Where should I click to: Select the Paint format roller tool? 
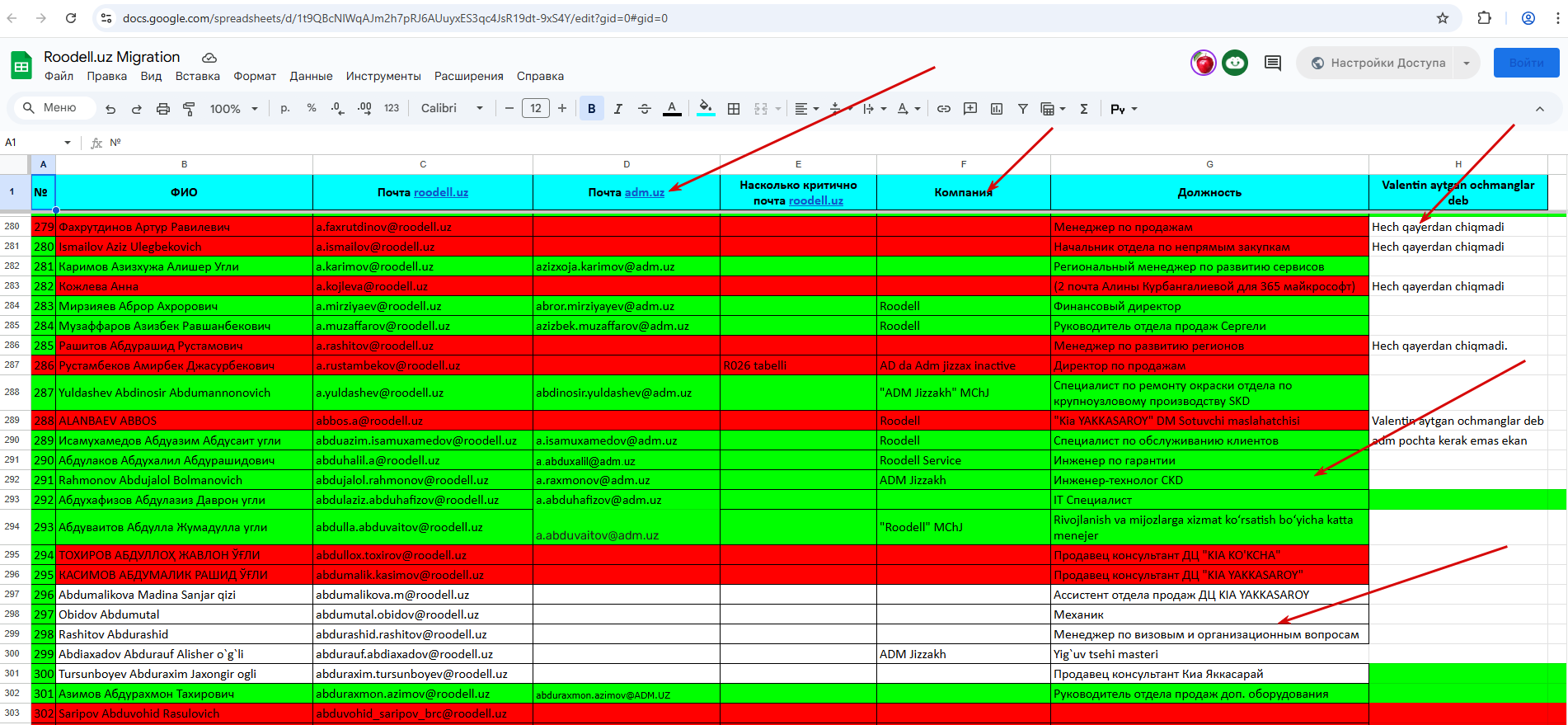coord(189,109)
